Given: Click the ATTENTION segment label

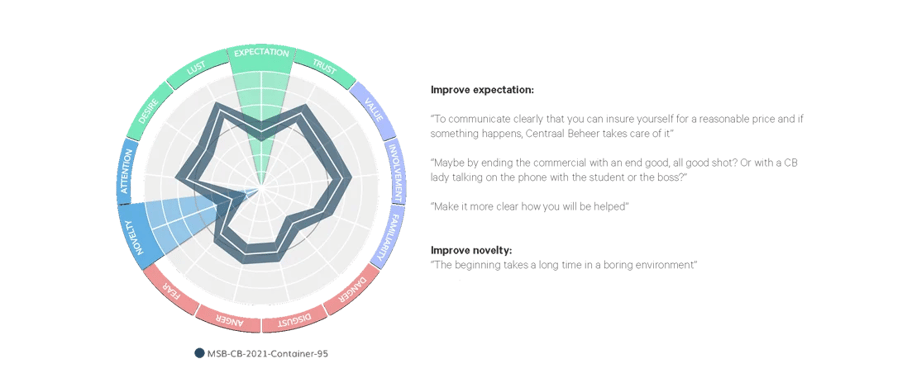Looking at the screenshot, I should [x=127, y=171].
